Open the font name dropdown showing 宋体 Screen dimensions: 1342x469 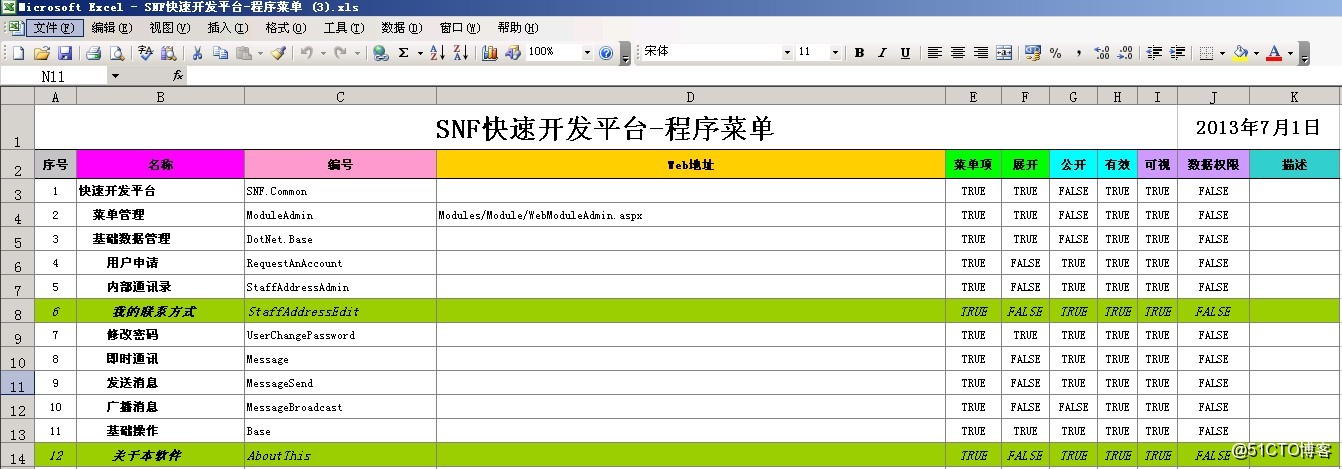787,53
